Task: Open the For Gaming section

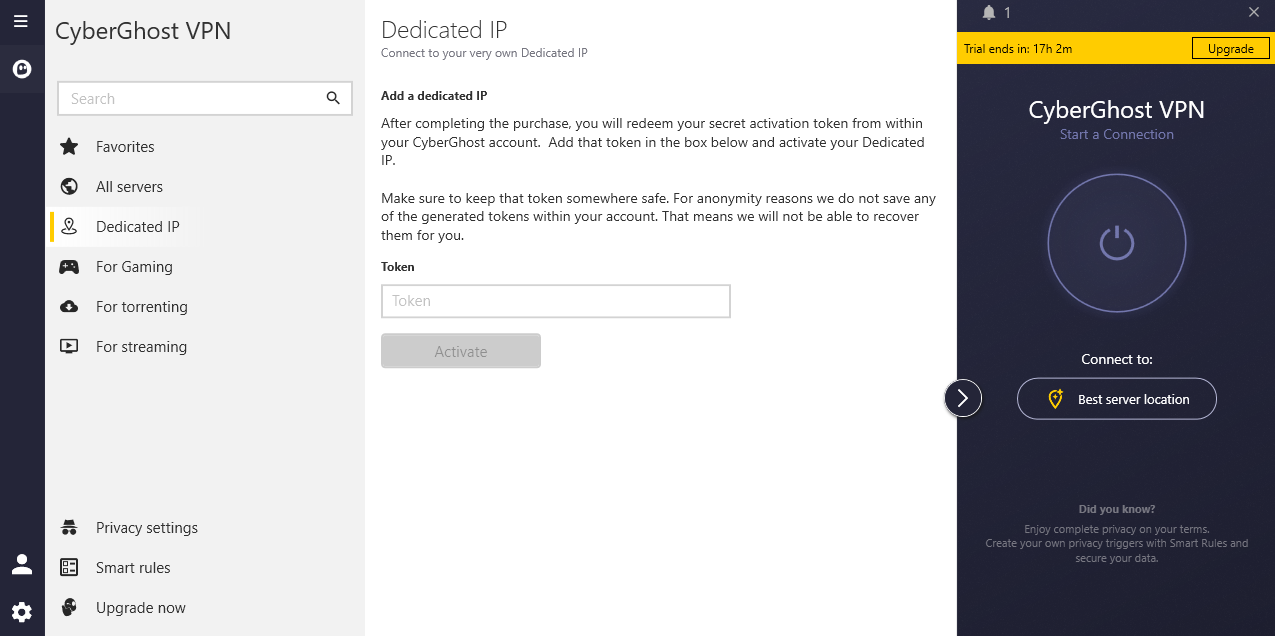Action: click(134, 267)
